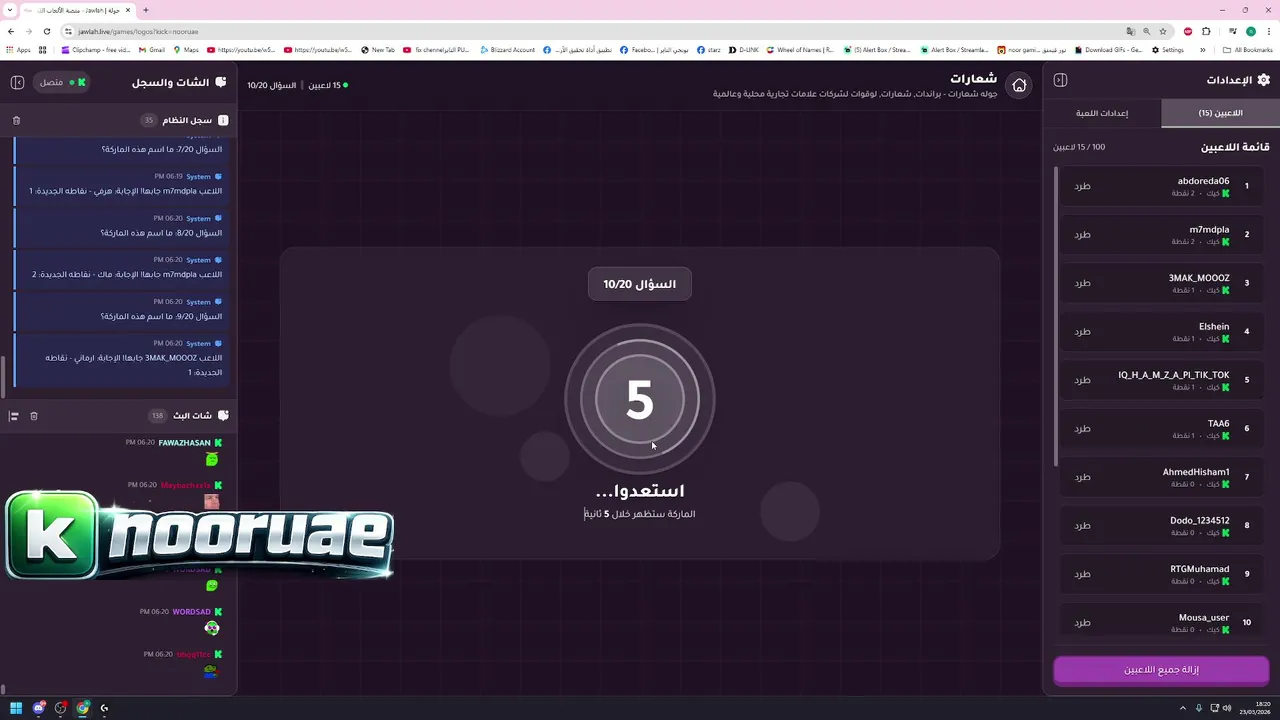
Task: Click the countdown timer circle showing 5
Action: tap(640, 400)
